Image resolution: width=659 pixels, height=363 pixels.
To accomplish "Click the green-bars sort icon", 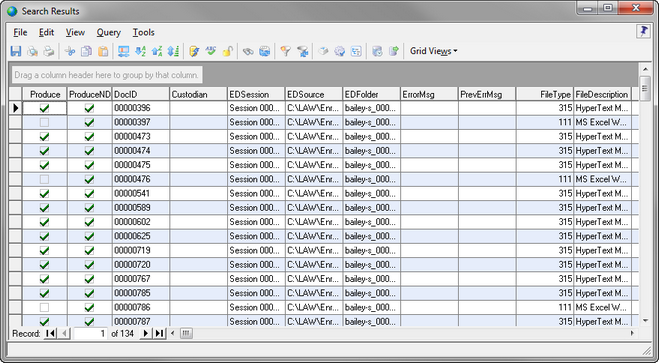I will [173, 51].
